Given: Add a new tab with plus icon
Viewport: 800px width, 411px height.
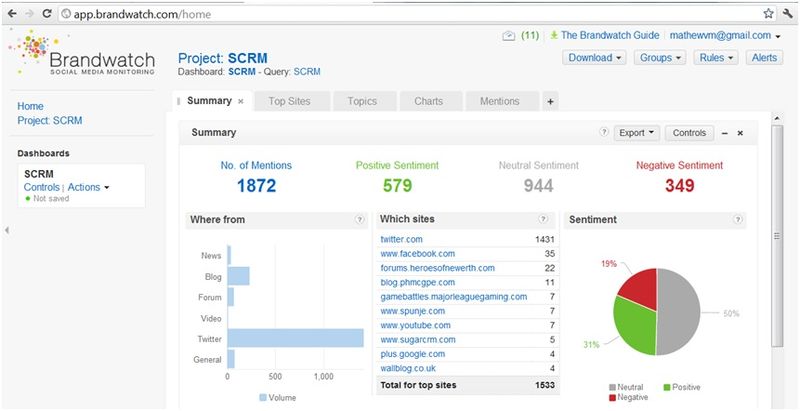Looking at the screenshot, I should 550,101.
